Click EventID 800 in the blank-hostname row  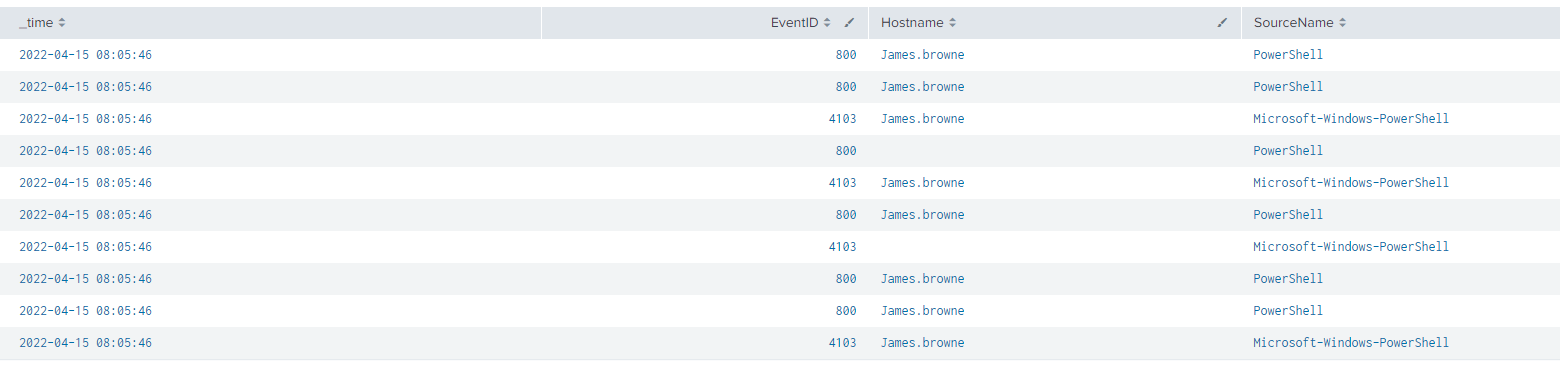[x=846, y=151]
